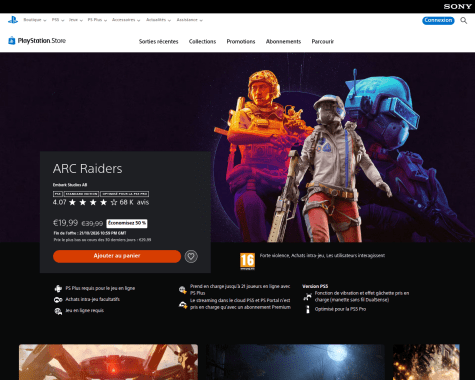Expand the Jeux dropdown menu
This screenshot has width=475, height=380.
(x=76, y=20)
